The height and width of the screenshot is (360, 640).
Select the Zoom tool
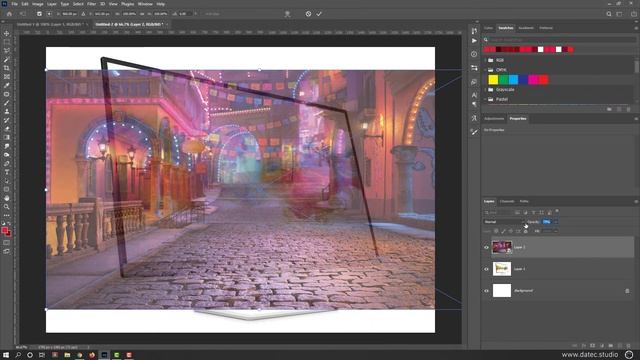click(x=7, y=207)
